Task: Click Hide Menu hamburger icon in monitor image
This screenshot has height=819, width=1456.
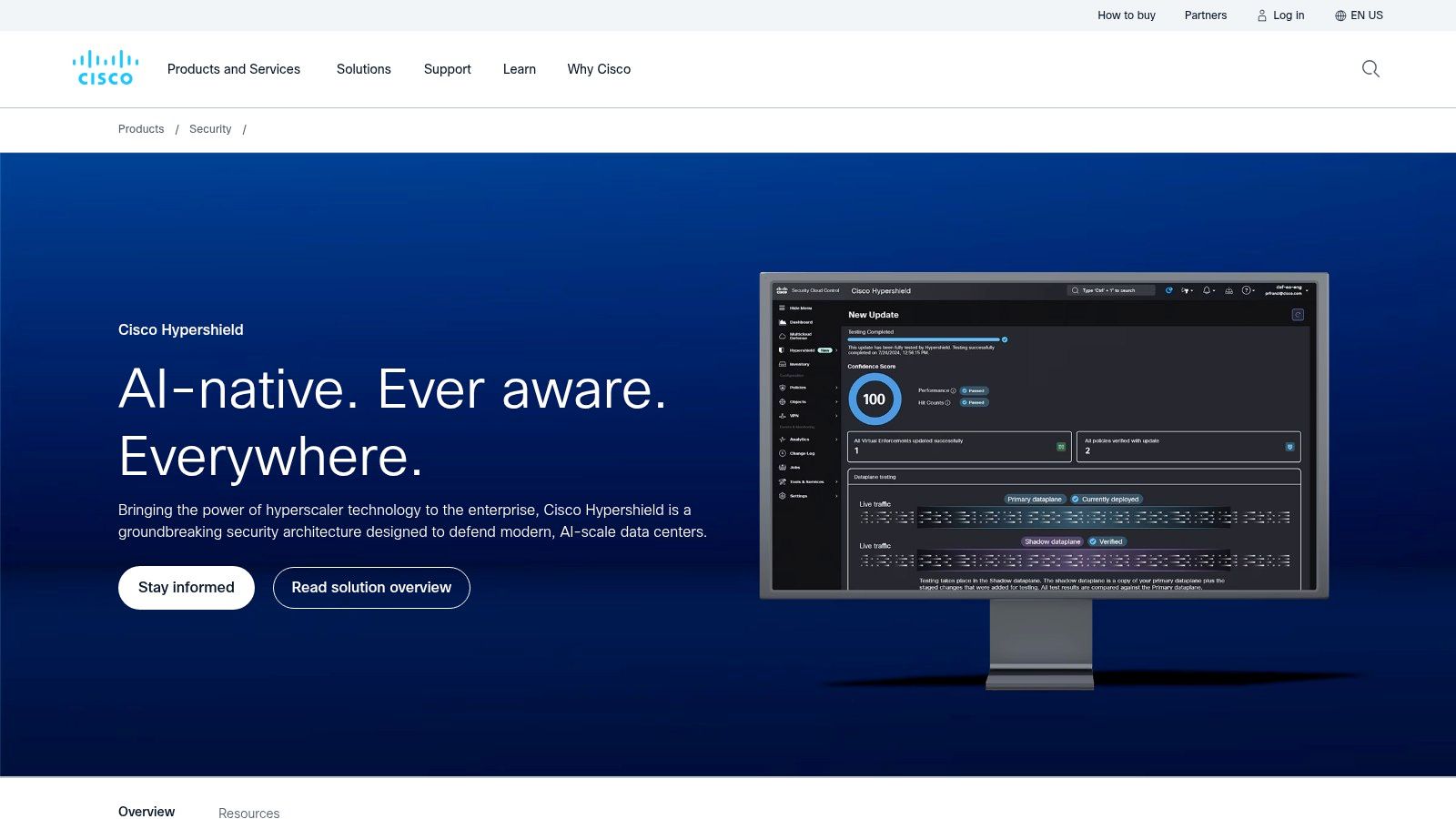Action: [782, 308]
